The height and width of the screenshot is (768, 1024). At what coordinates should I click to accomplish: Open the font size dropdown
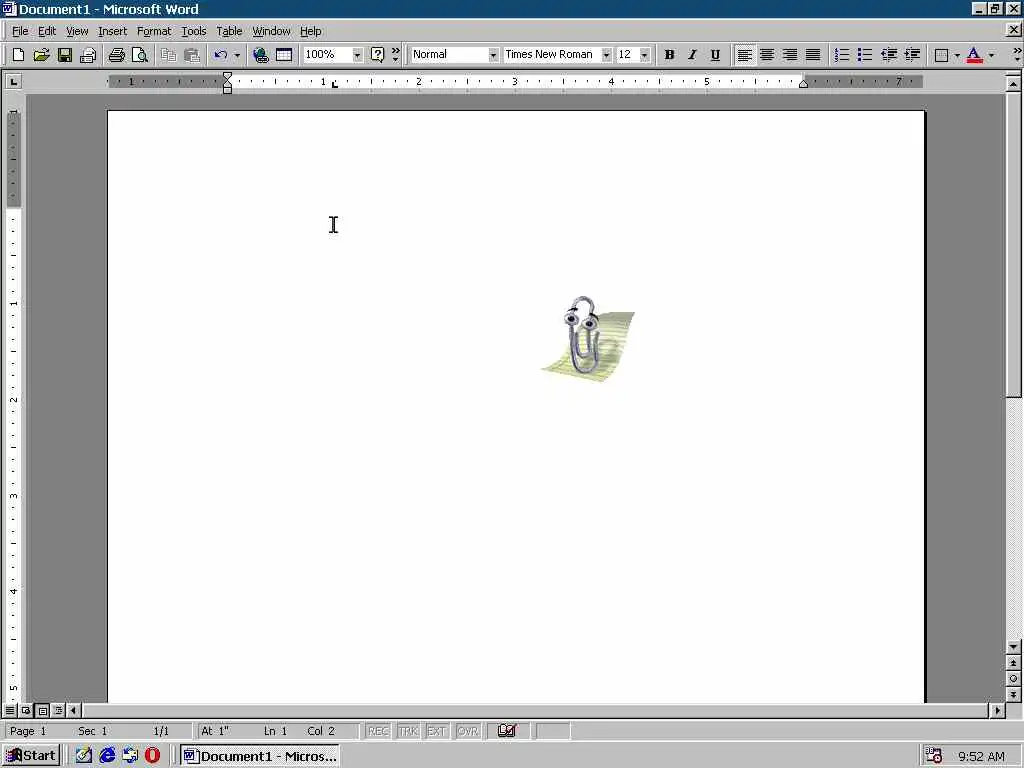point(645,55)
